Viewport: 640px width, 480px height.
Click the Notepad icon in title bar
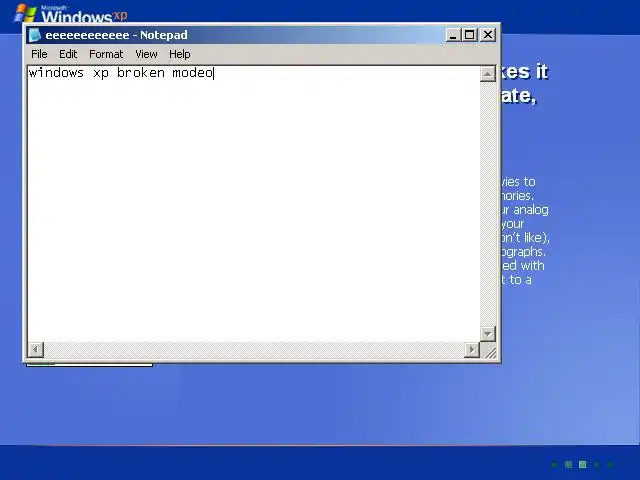point(35,35)
